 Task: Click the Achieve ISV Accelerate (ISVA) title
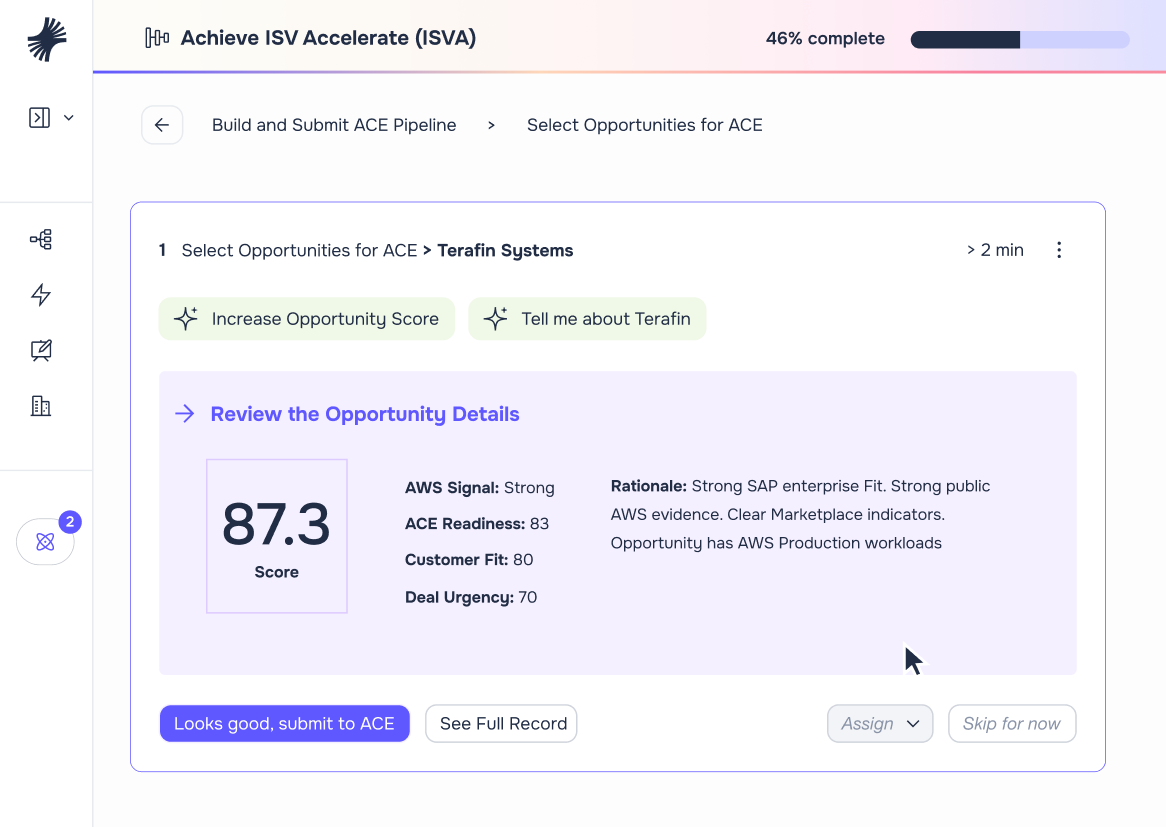(x=328, y=38)
